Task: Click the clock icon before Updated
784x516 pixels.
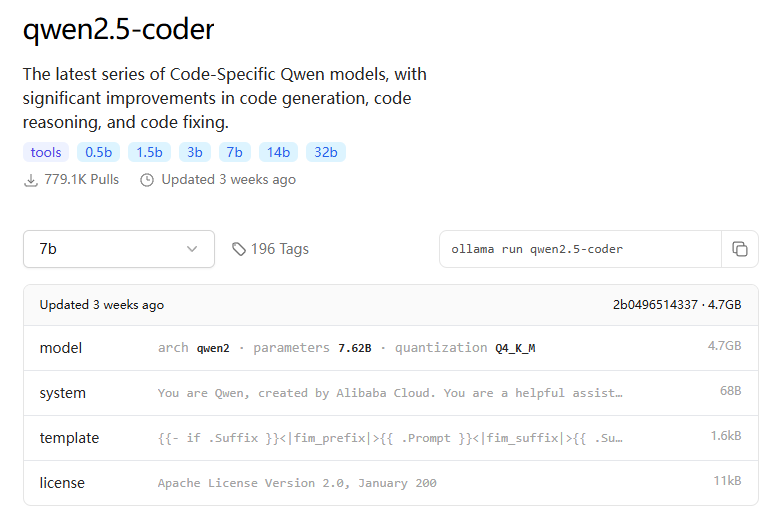Action: [x=147, y=180]
